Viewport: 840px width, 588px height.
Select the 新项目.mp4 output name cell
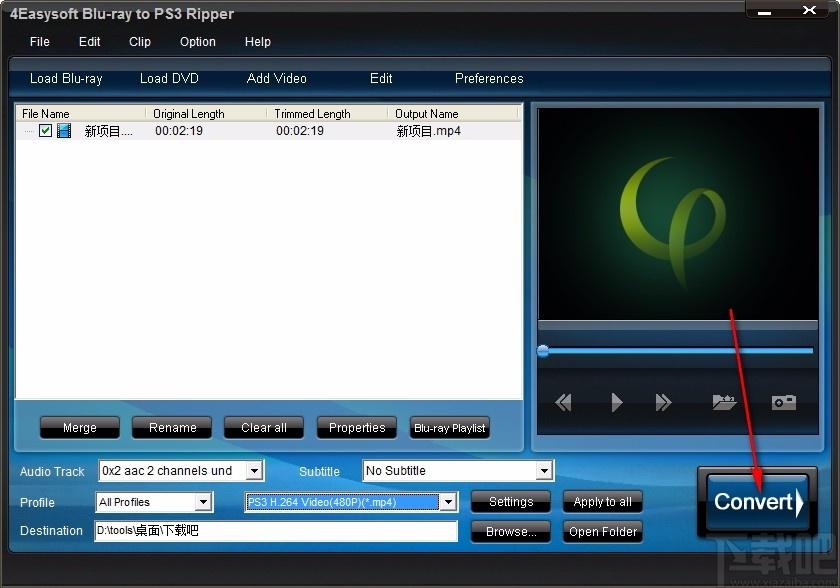[429, 131]
